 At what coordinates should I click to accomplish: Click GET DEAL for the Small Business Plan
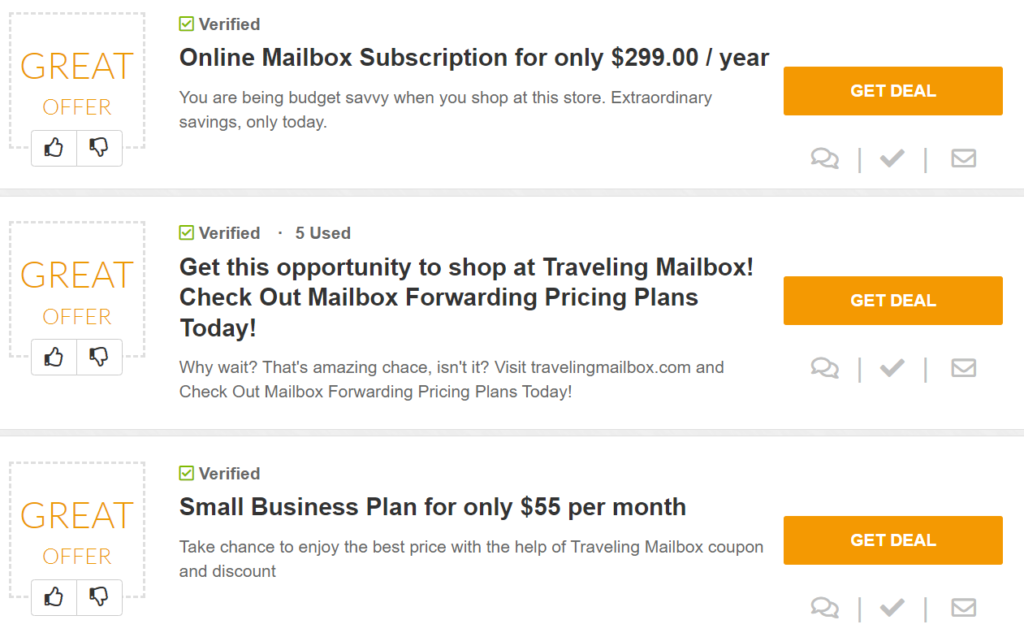tap(892, 540)
